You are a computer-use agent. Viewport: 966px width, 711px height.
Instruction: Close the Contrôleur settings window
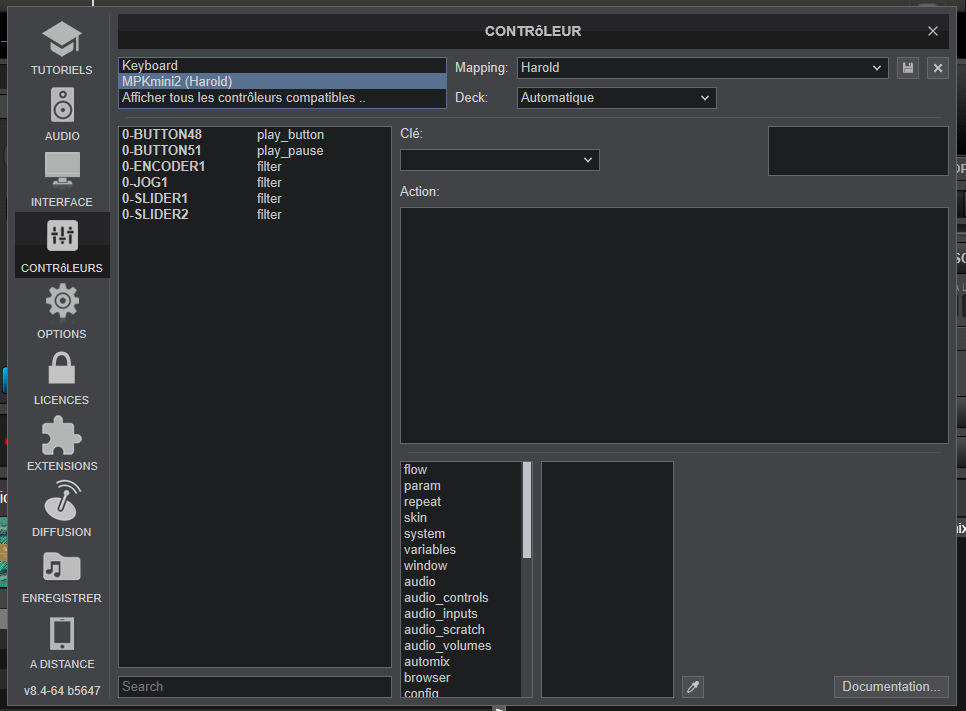pyautogui.click(x=933, y=31)
